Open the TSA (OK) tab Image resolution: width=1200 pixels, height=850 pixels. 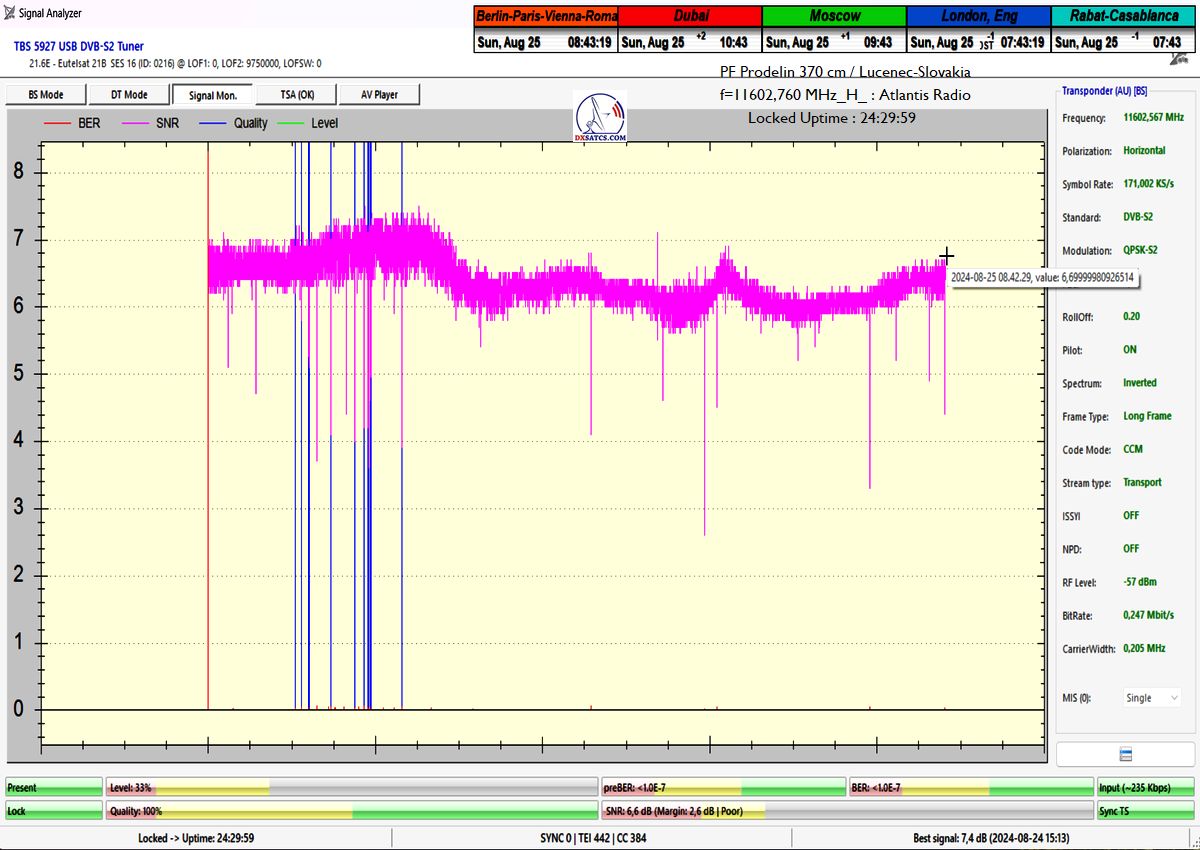tap(295, 95)
